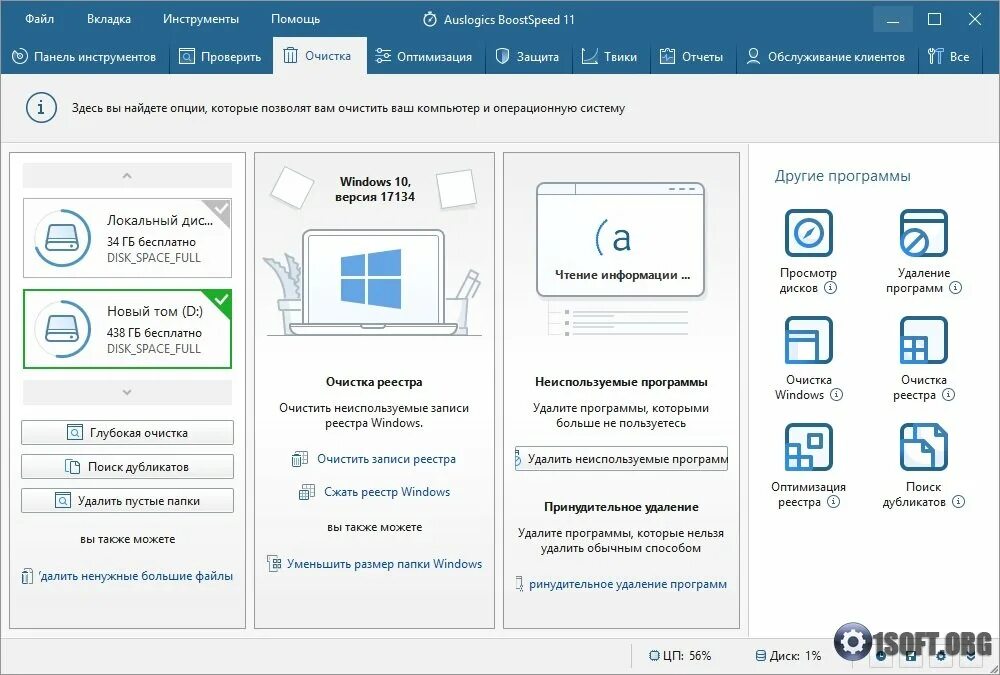1000x675 pixels.
Task: Click grid icon beside Сжать реестр Windows
Action: (307, 492)
